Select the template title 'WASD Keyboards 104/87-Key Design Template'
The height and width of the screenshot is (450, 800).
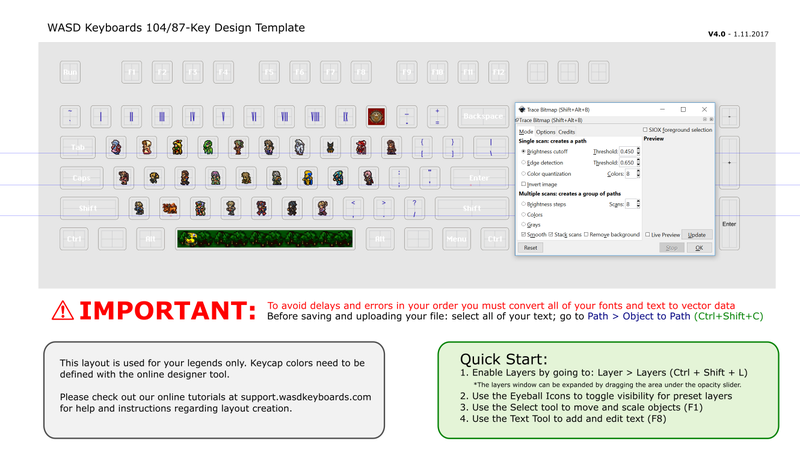pyautogui.click(x=176, y=28)
